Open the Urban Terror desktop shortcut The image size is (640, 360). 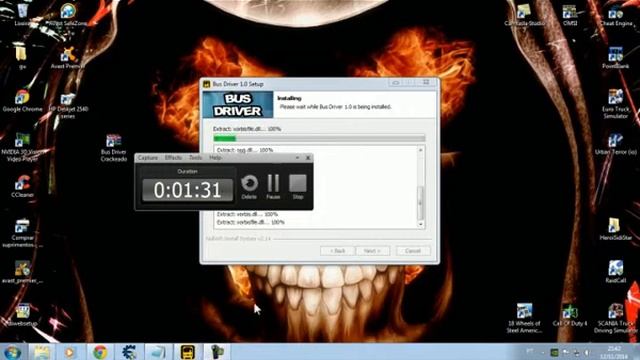tap(616, 144)
